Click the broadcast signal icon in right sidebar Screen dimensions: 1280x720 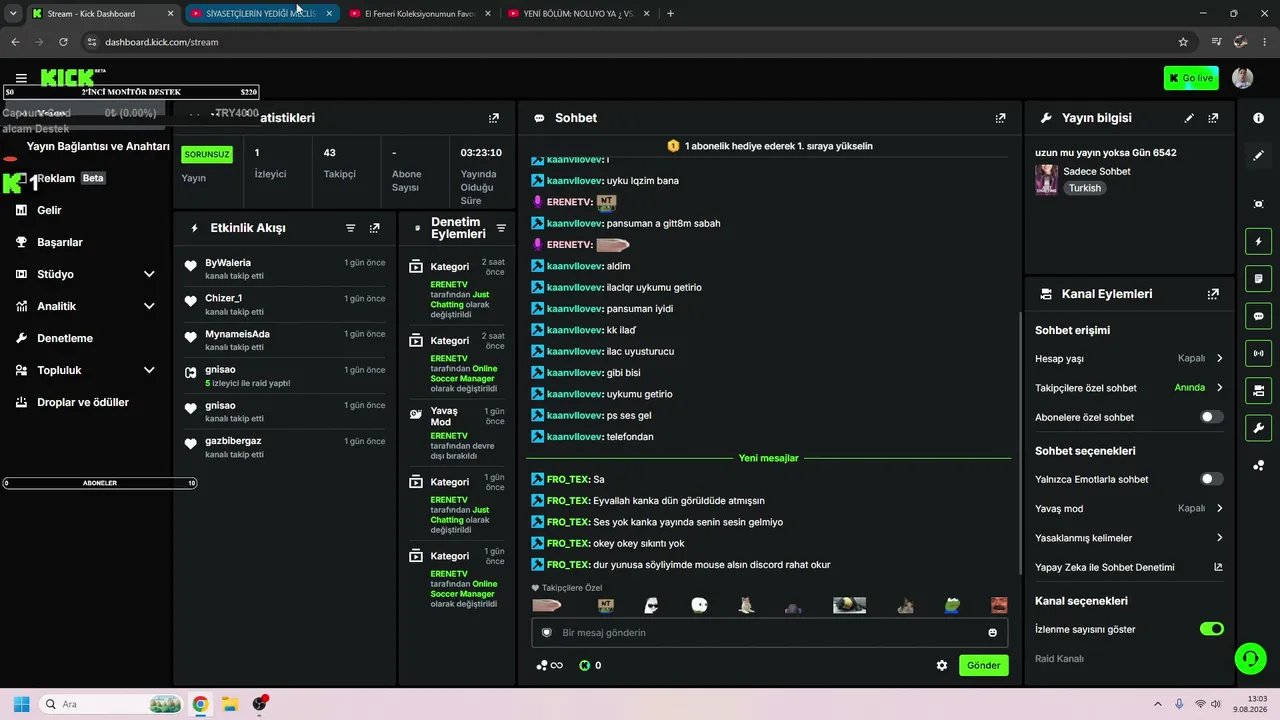1258,353
